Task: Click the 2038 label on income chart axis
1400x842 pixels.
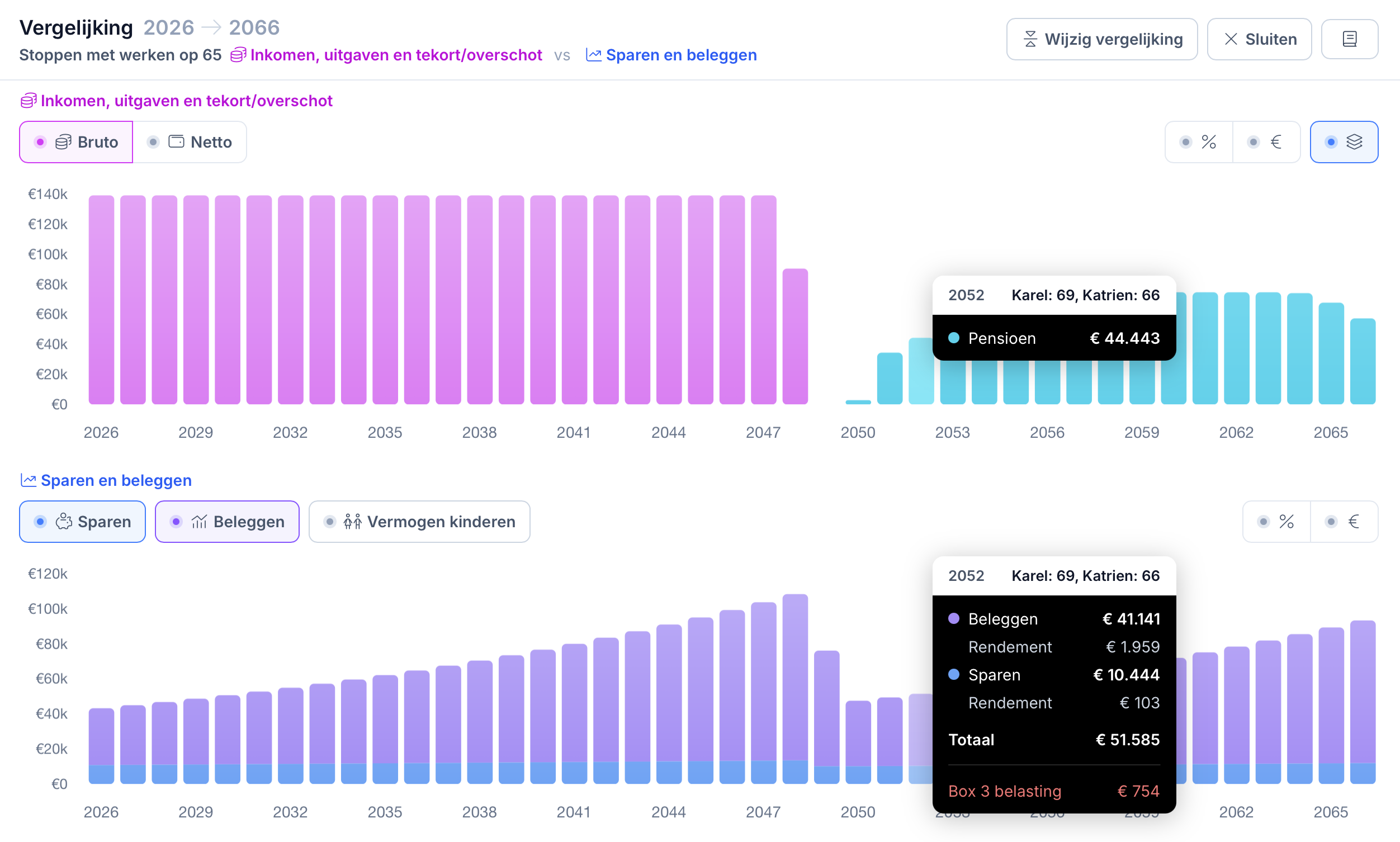Action: click(x=479, y=432)
